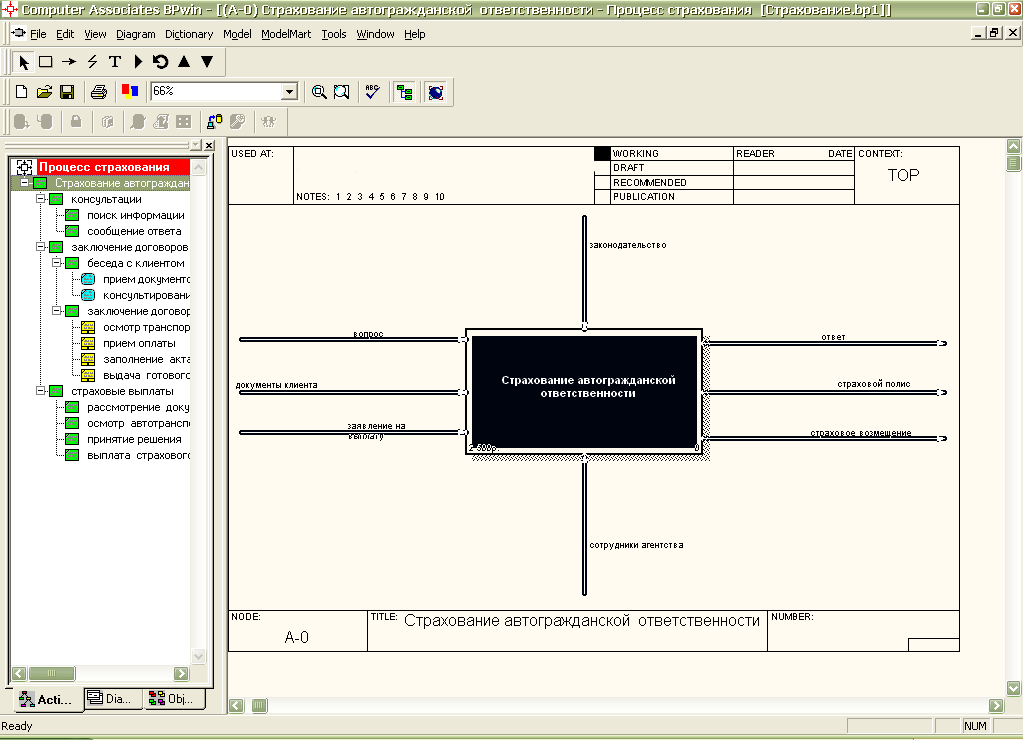Click the wrench ModelMart toolbar icon

tap(237, 121)
